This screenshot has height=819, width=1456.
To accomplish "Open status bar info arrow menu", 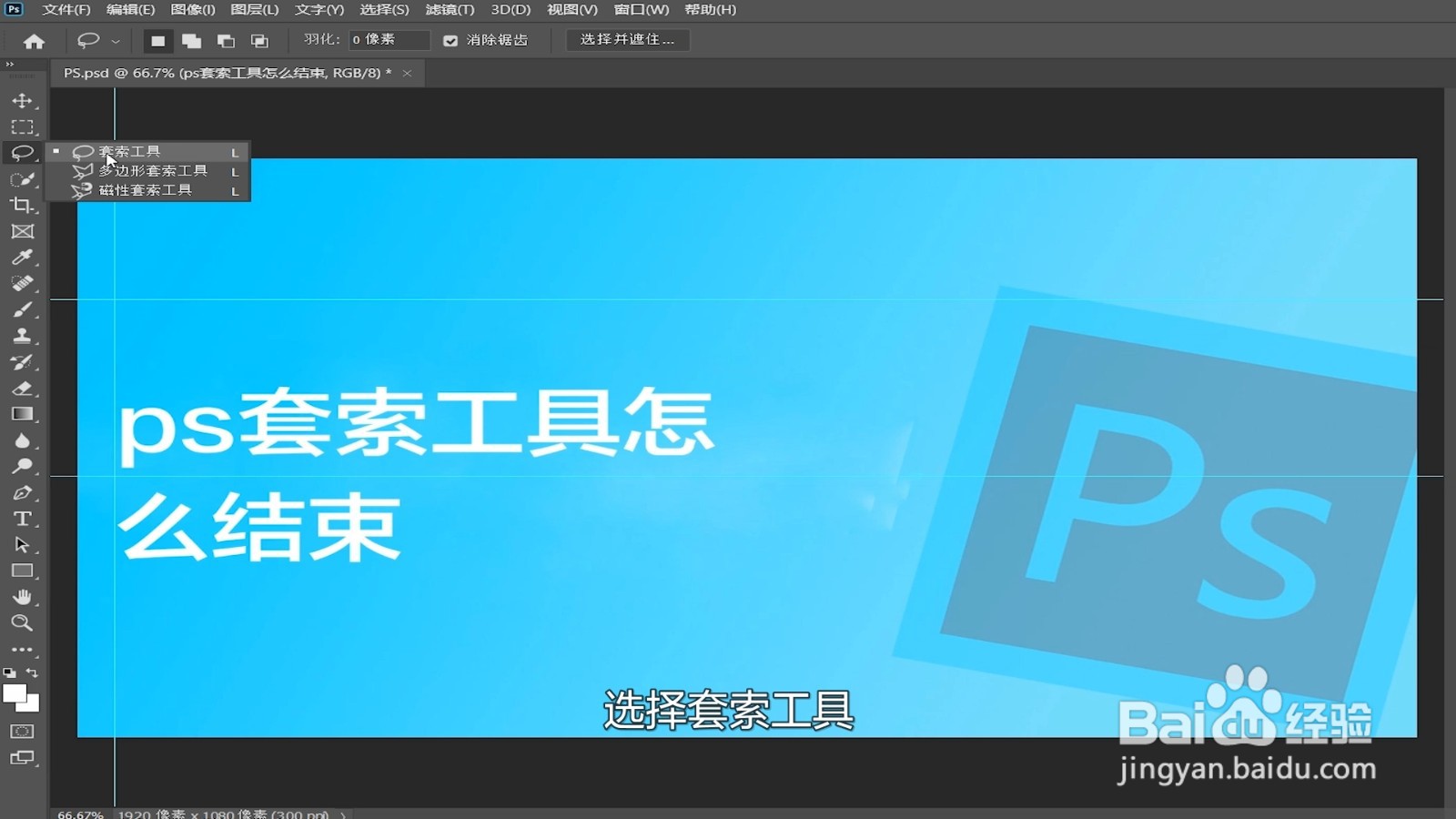I will (x=343, y=814).
